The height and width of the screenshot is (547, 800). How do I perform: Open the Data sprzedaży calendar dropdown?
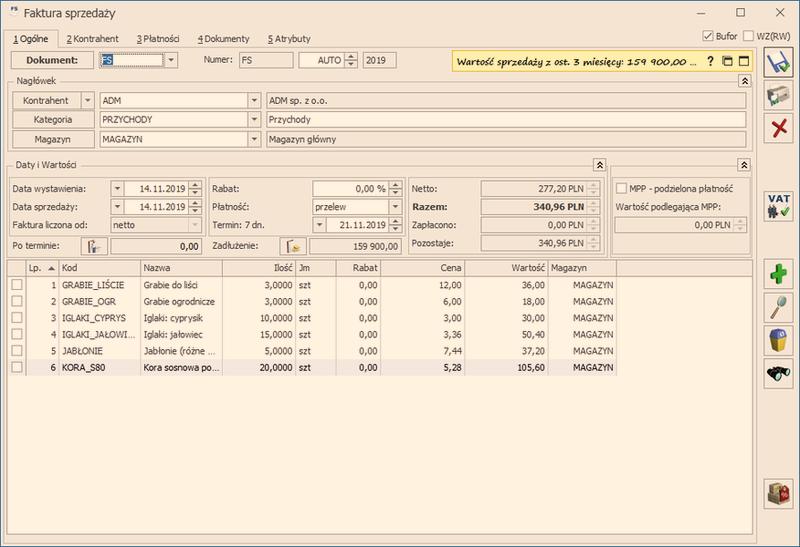pyautogui.click(x=117, y=207)
